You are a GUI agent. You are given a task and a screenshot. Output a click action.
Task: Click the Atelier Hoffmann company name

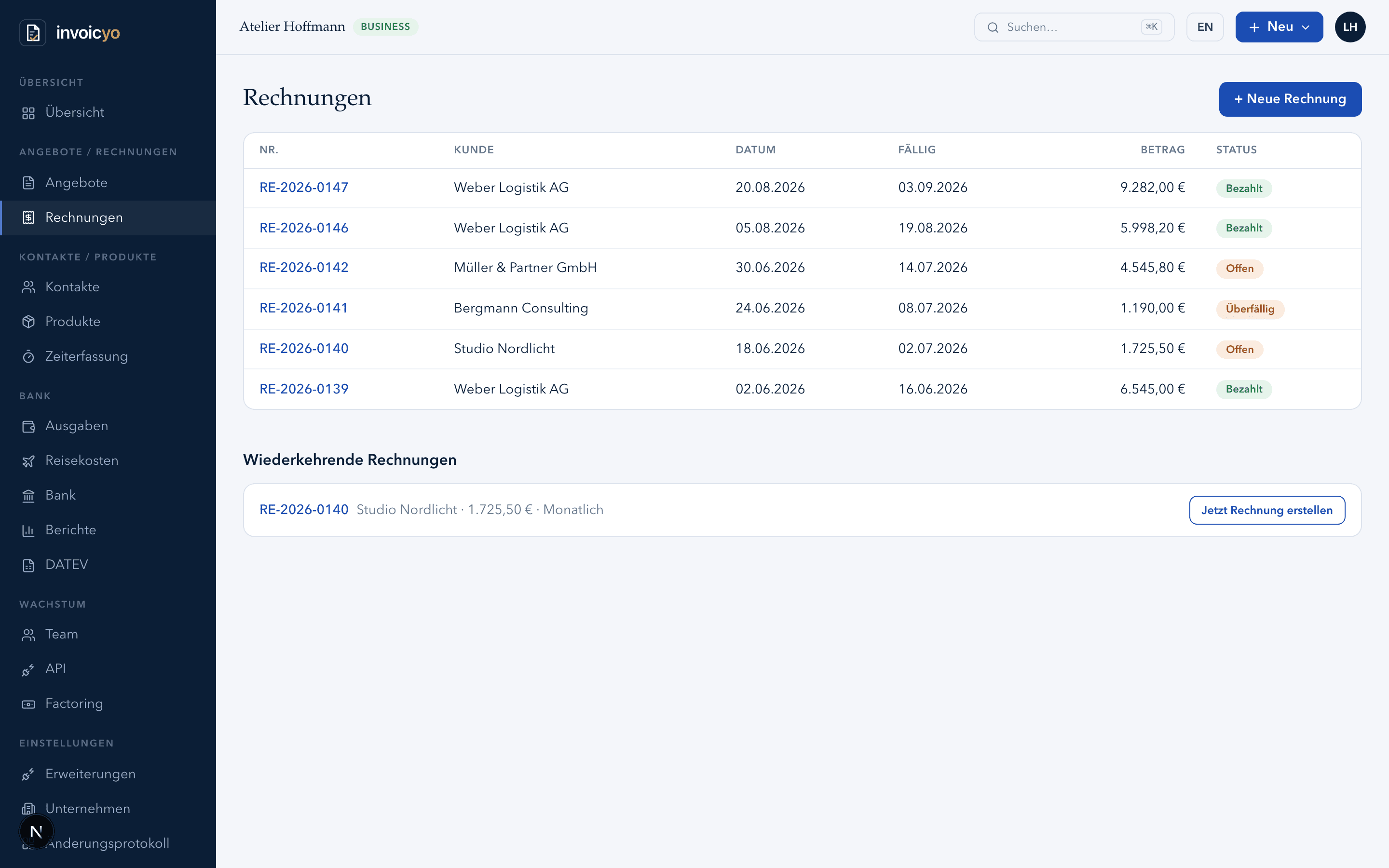click(292, 27)
